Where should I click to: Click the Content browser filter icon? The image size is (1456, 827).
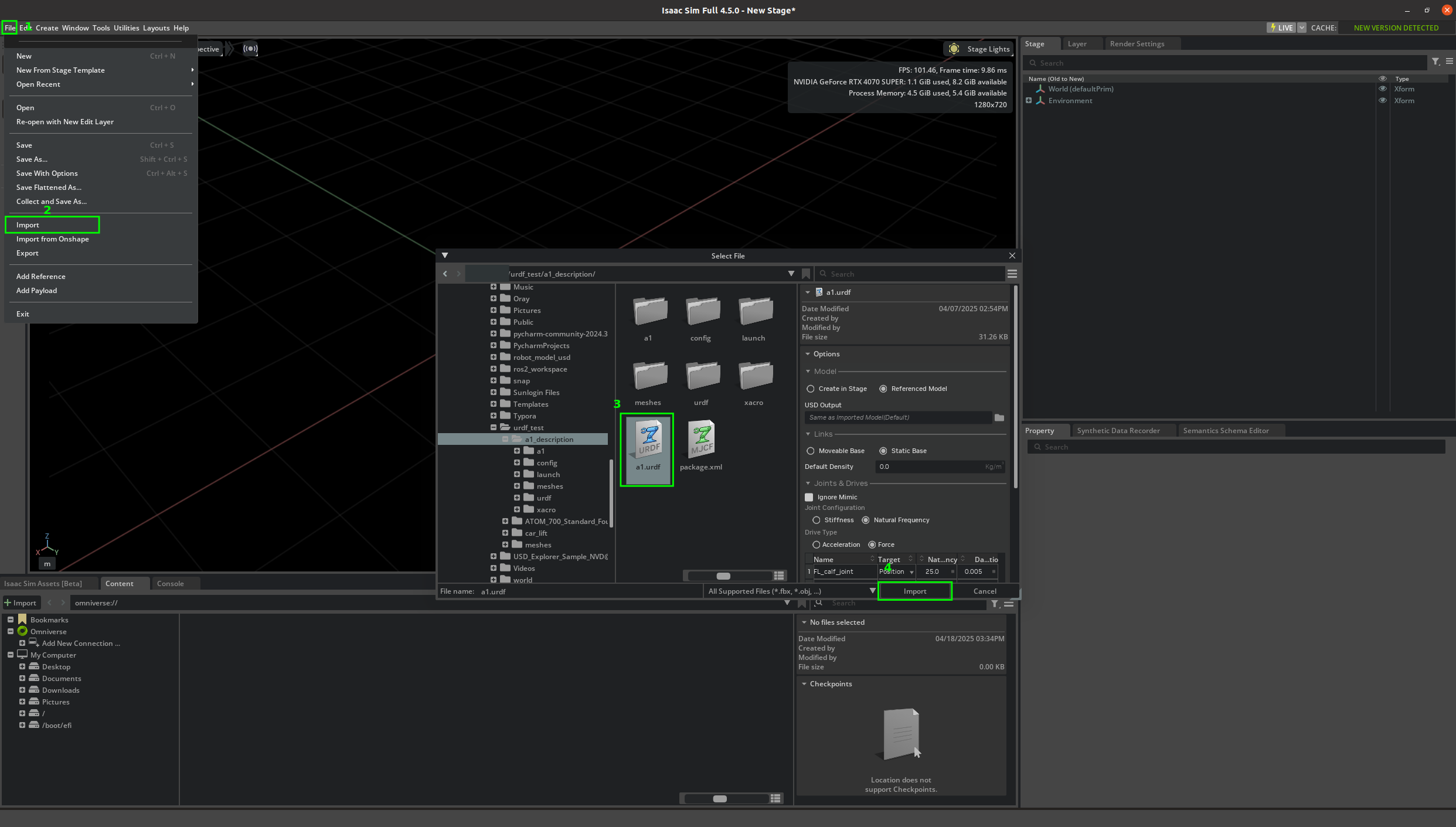coord(995,604)
